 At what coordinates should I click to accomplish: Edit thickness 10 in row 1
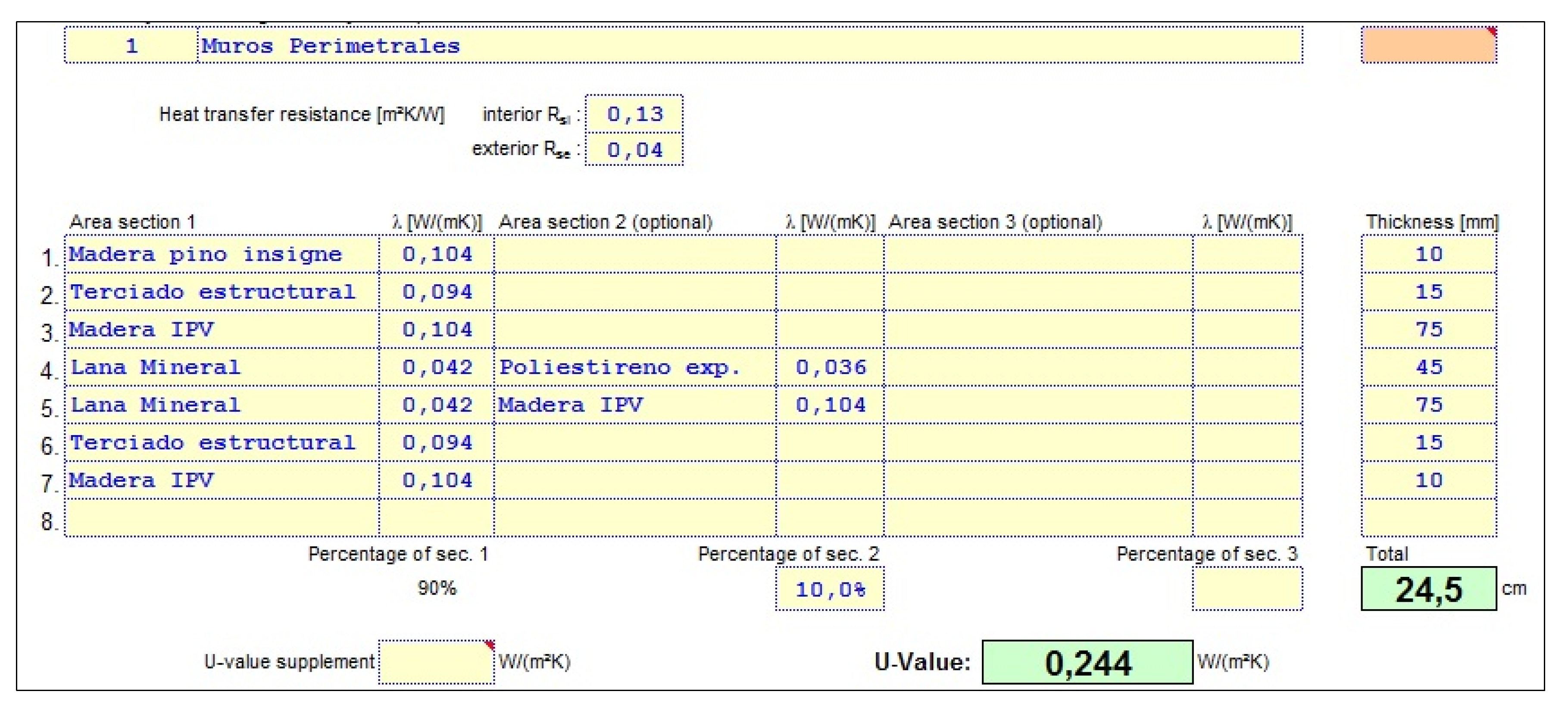click(x=1429, y=254)
